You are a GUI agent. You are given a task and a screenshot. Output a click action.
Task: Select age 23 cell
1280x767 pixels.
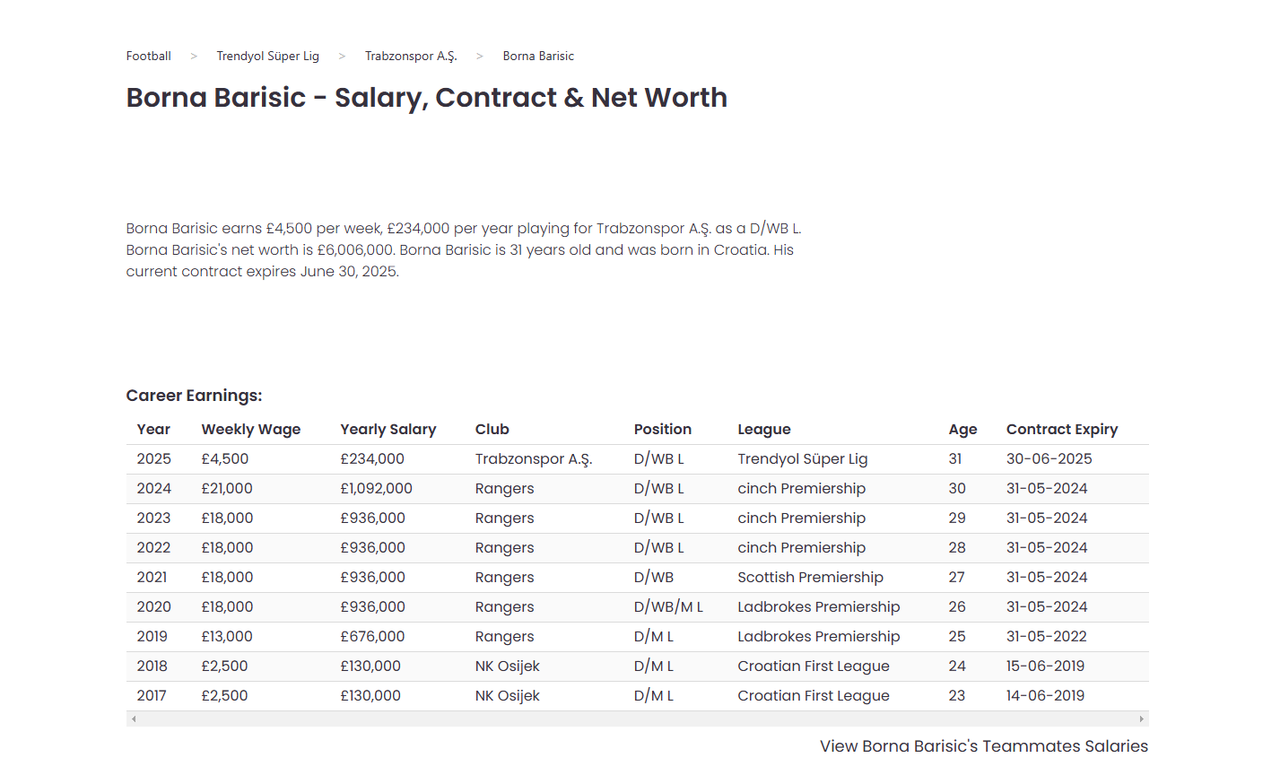pyautogui.click(x=957, y=696)
